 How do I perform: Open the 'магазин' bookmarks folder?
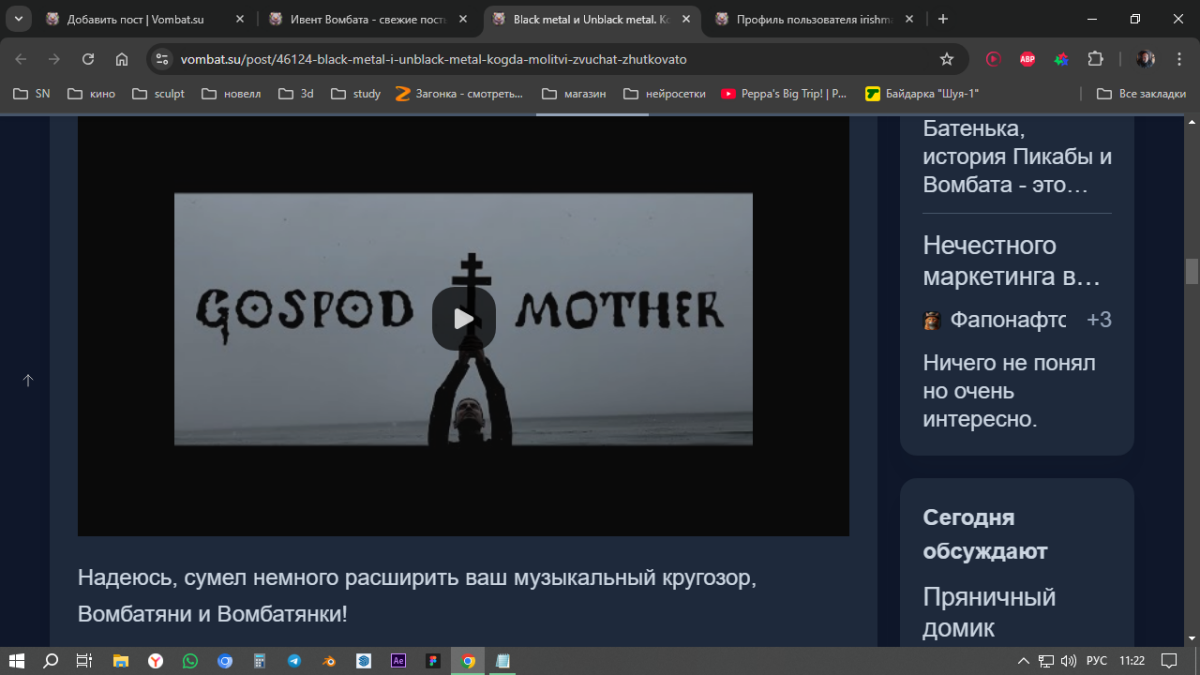(574, 94)
